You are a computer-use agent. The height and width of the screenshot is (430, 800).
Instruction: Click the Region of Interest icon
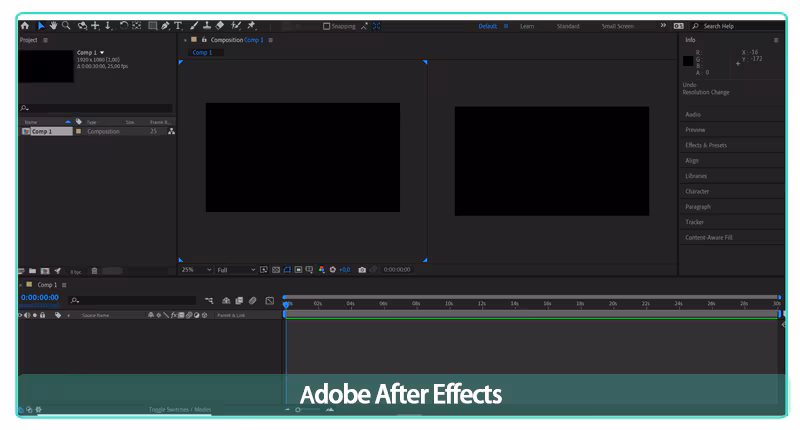pos(298,270)
